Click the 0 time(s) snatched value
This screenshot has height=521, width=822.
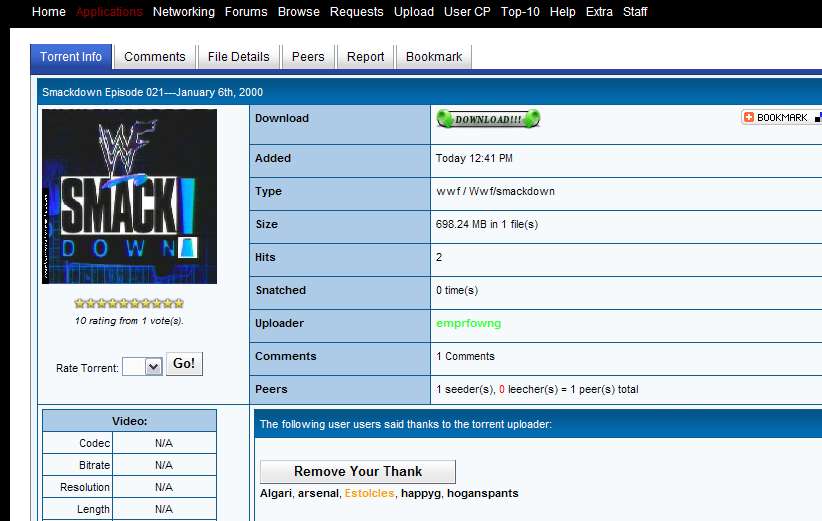click(x=457, y=290)
